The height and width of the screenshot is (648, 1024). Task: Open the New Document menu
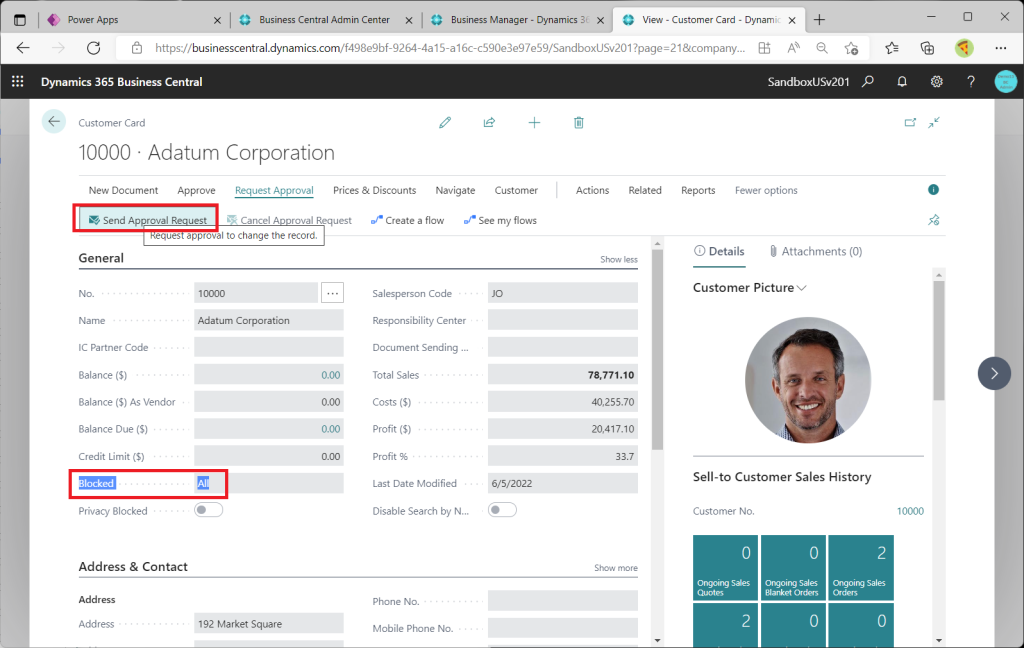pos(123,190)
